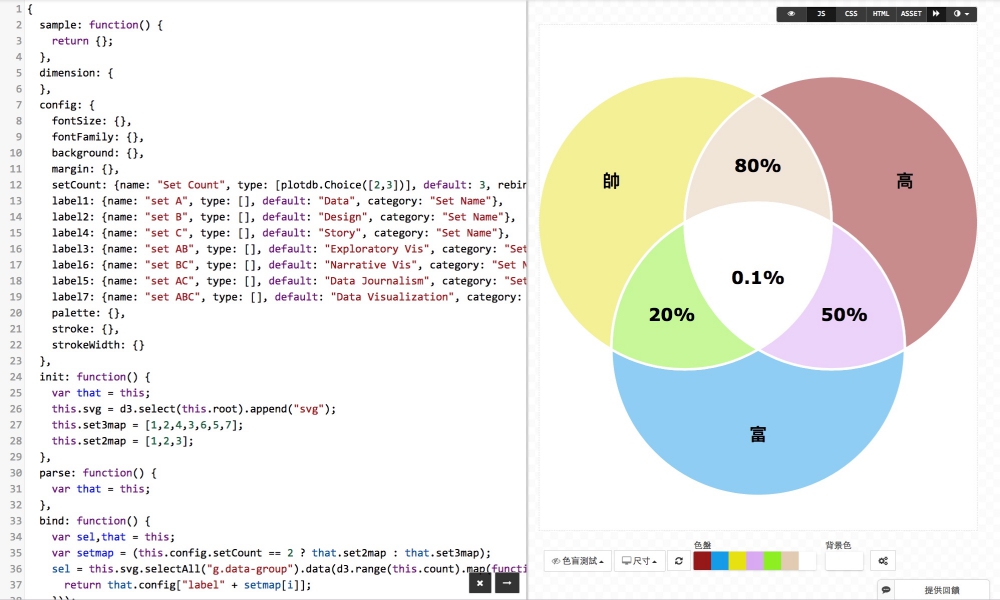1000x600 pixels.
Task: Click the X close button in code editor
Action: pyautogui.click(x=480, y=583)
